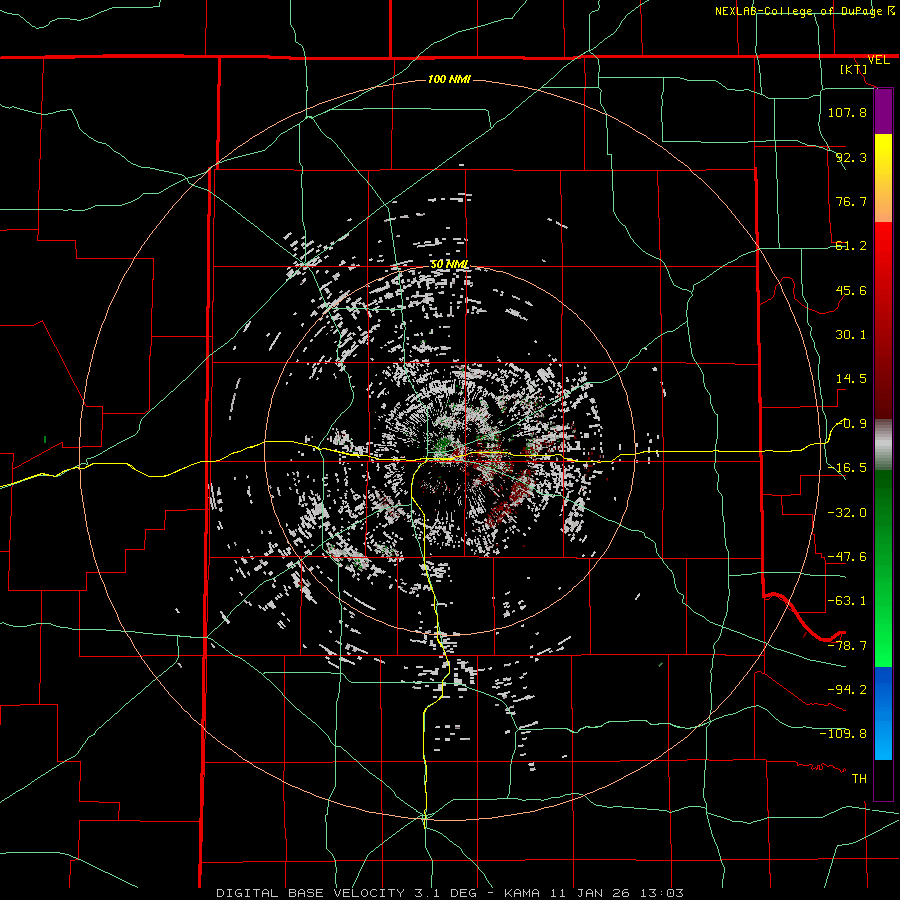Click the NEXLAB-College of DuPage watermark text

(x=804, y=11)
